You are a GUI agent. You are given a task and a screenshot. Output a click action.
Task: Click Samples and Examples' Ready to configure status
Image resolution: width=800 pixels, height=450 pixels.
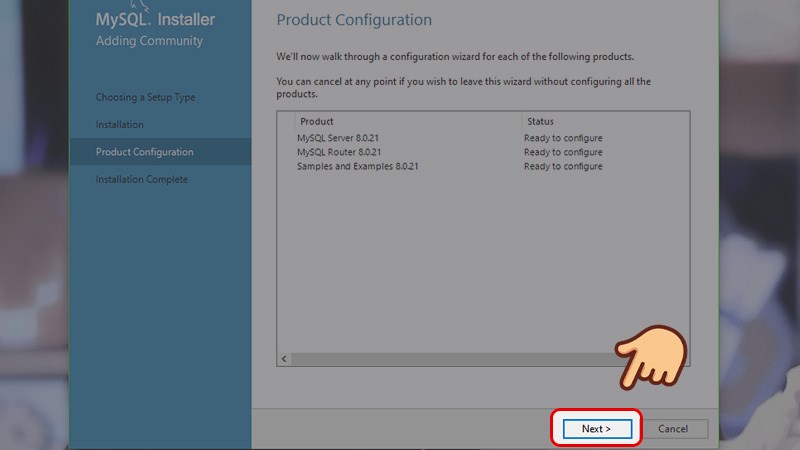pyautogui.click(x=563, y=166)
